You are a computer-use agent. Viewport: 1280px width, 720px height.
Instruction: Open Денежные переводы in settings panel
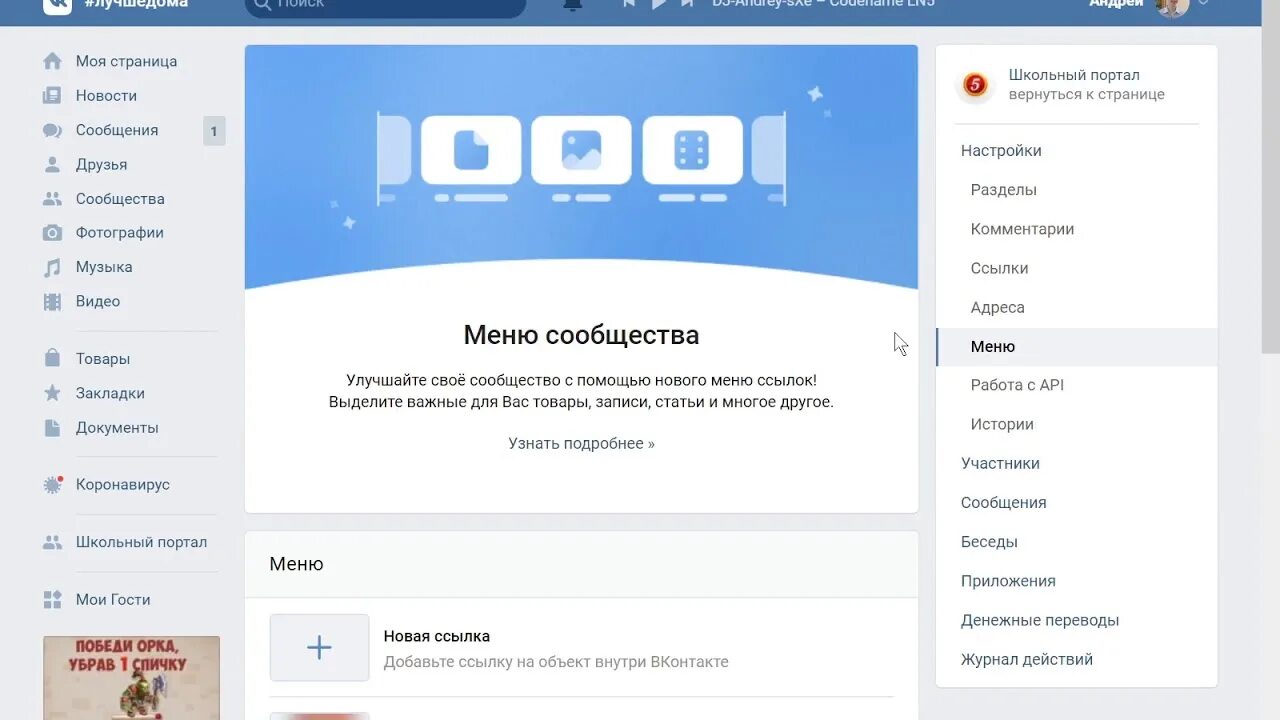(x=1040, y=621)
